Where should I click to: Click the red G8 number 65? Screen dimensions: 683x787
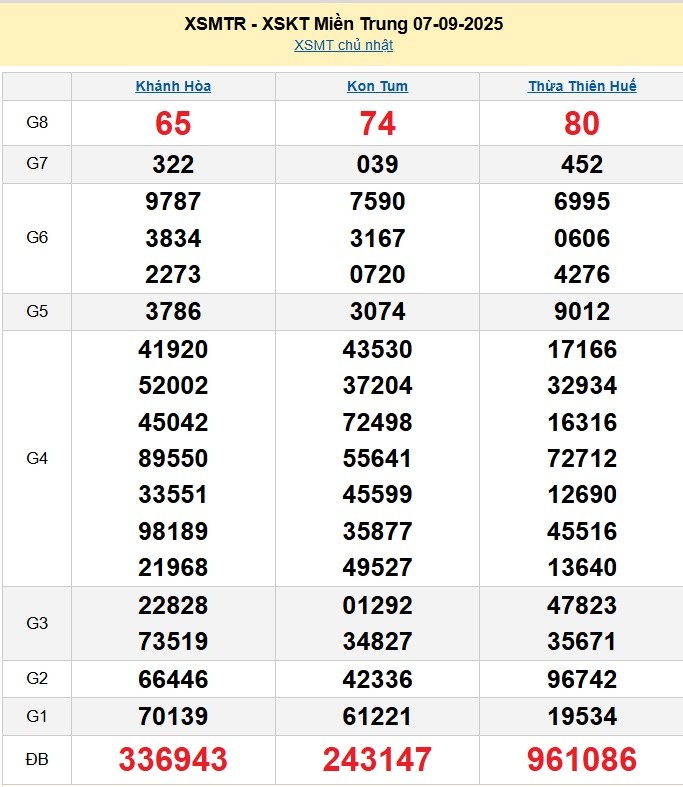pyautogui.click(x=173, y=123)
